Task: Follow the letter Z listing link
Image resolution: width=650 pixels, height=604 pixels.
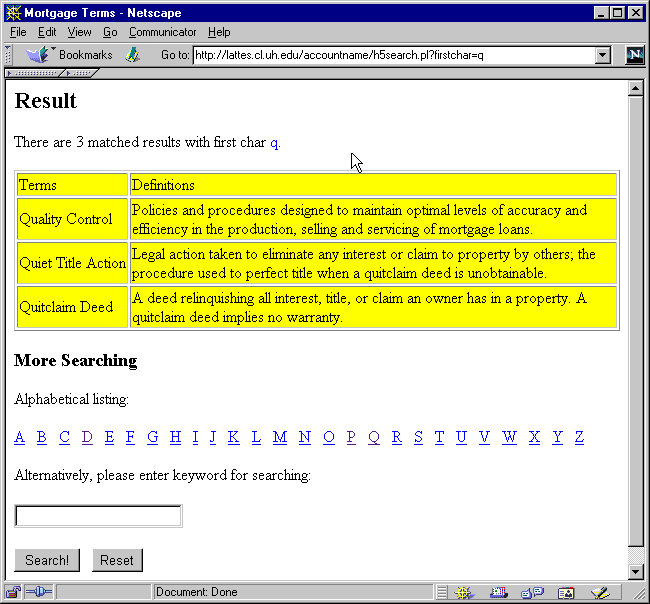Action: point(580,437)
